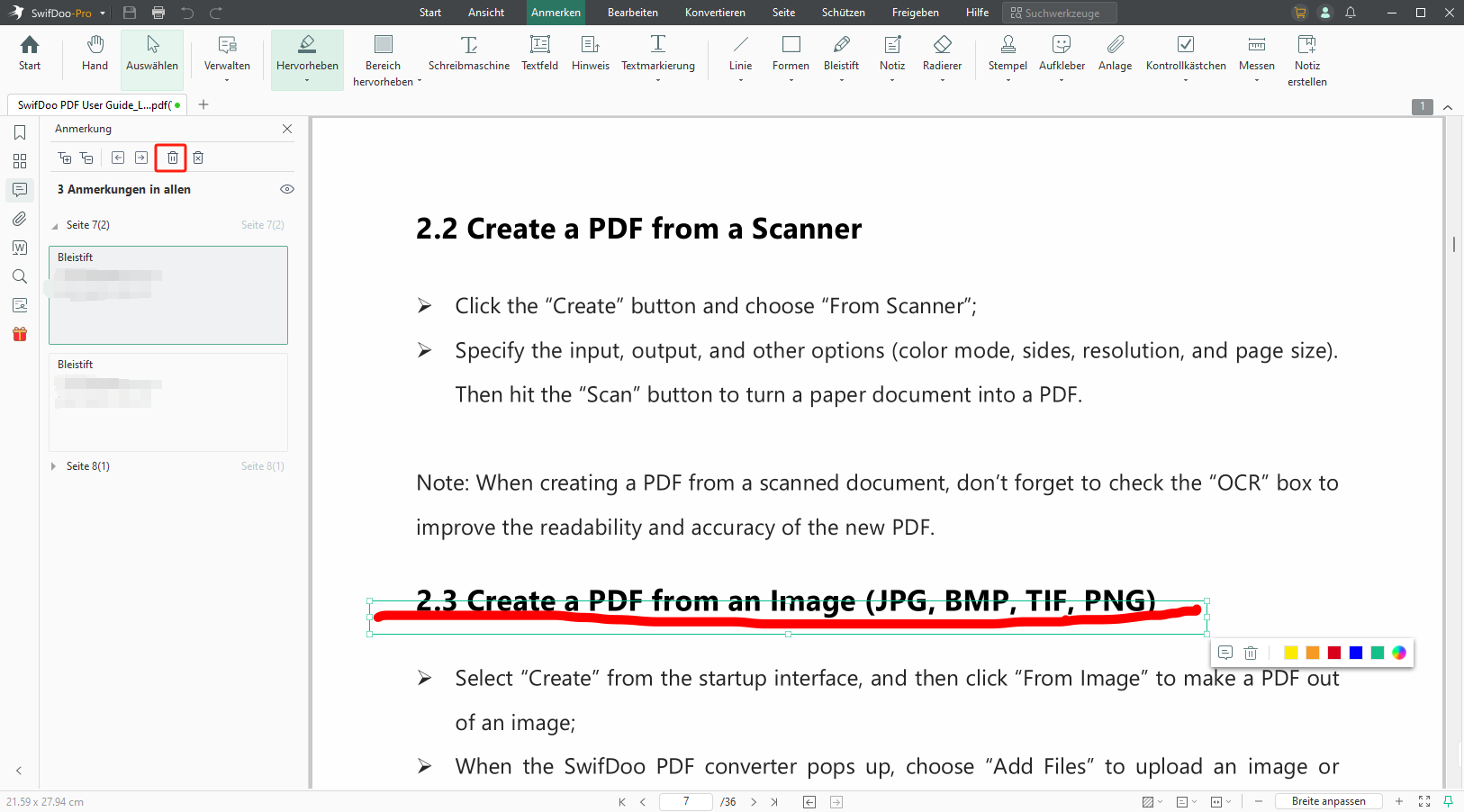The width and height of the screenshot is (1464, 812).
Task: Jump to the last page
Action: pyautogui.click(x=774, y=801)
